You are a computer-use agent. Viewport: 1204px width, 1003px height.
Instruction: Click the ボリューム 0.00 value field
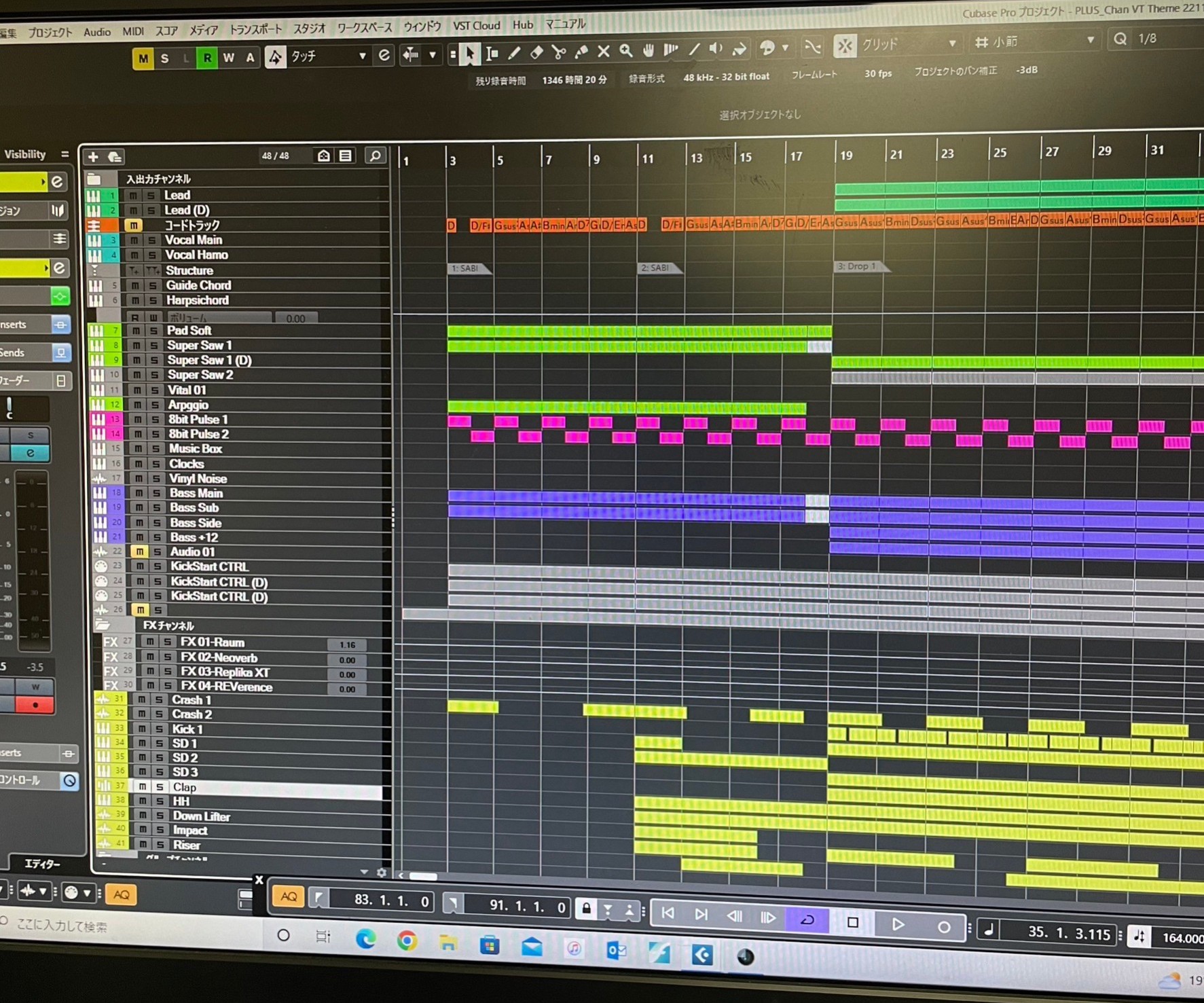click(295, 318)
